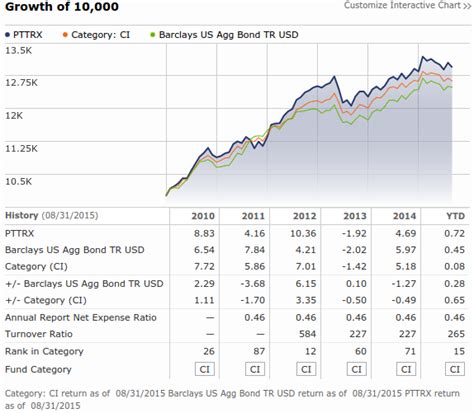The width and height of the screenshot is (474, 413).
Task: Click the 10.5K y-axis label
Action: tap(19, 182)
